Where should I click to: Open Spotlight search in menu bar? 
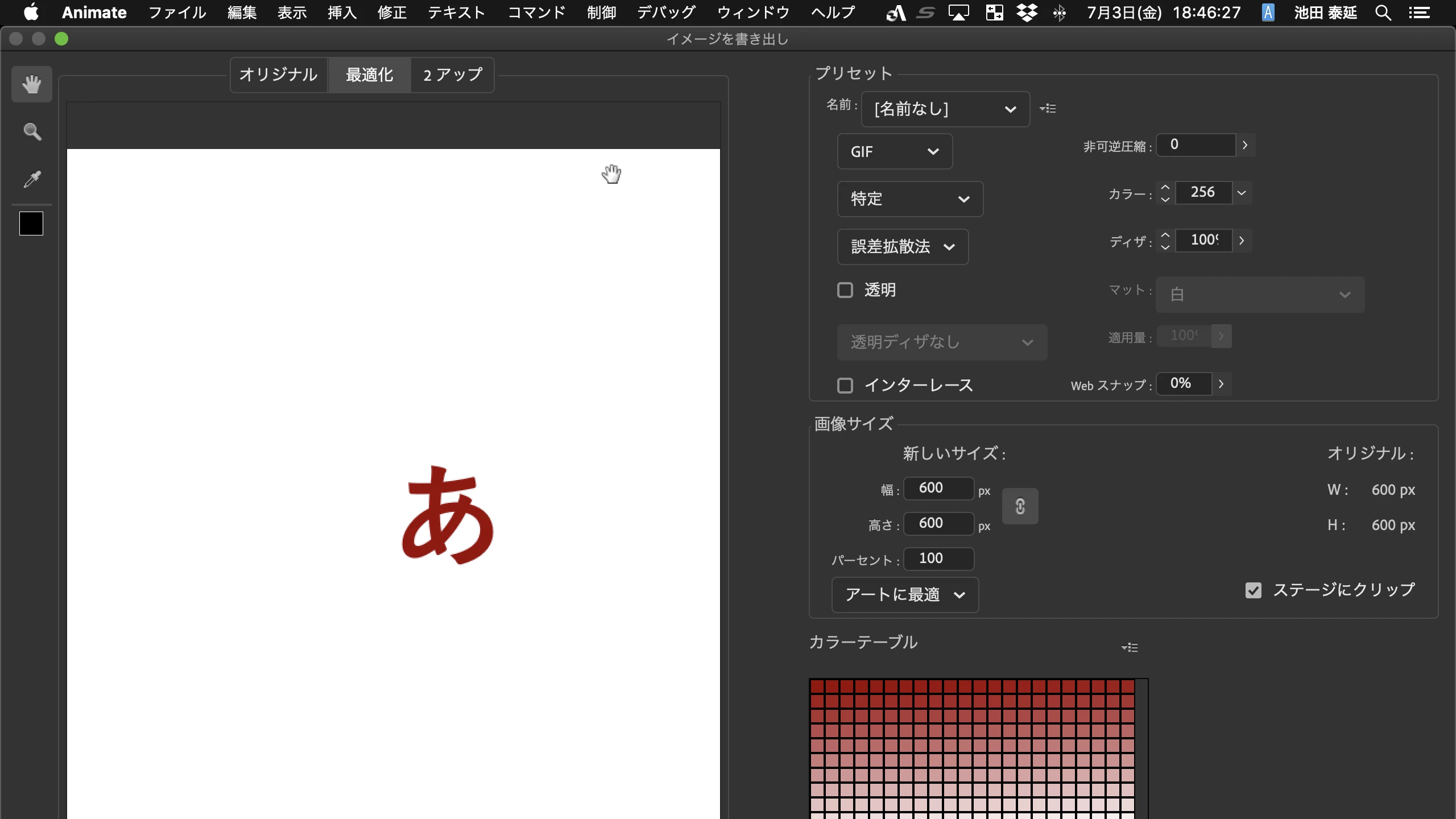[x=1383, y=13]
